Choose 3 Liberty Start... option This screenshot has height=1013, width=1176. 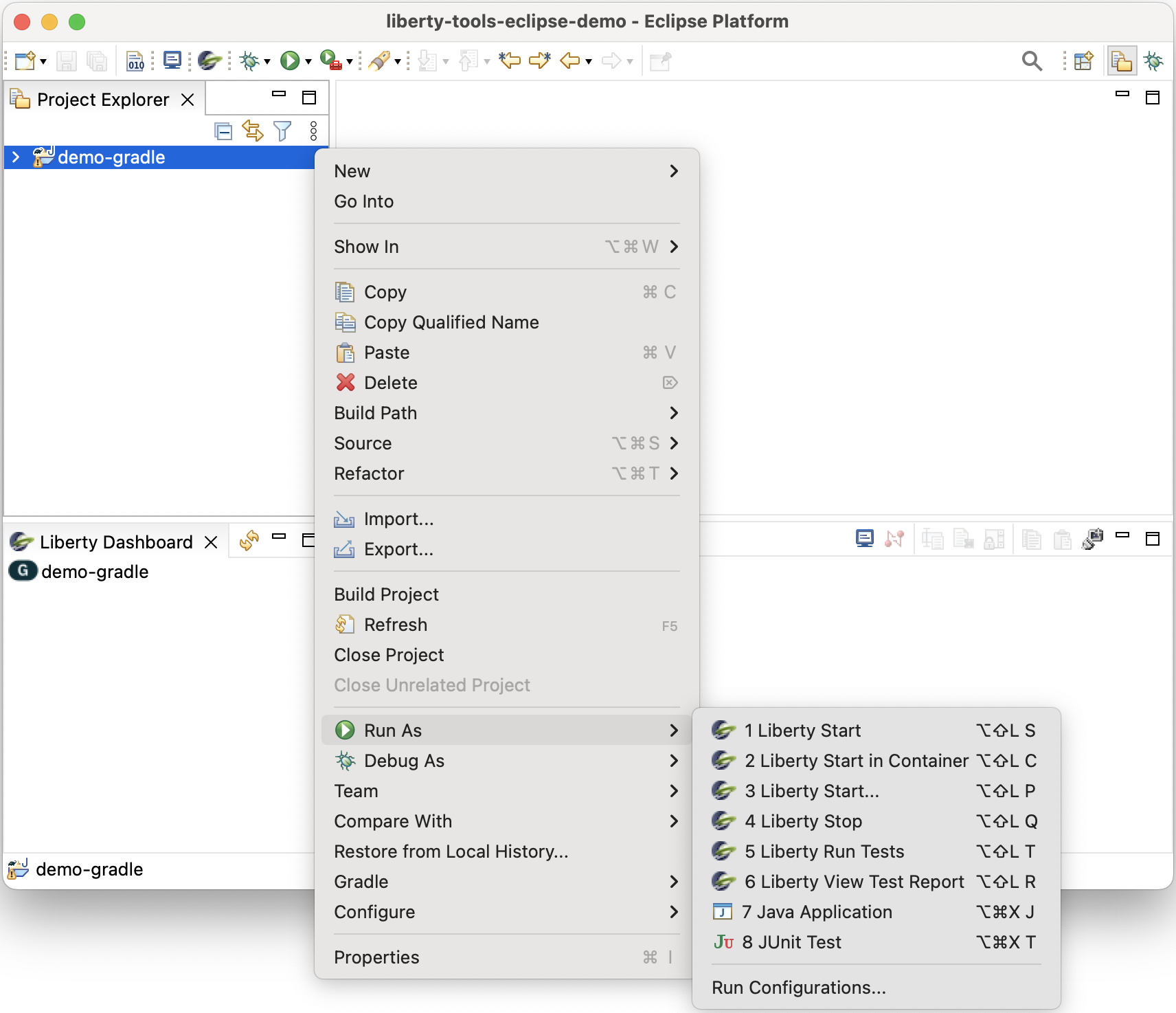pyautogui.click(x=876, y=791)
